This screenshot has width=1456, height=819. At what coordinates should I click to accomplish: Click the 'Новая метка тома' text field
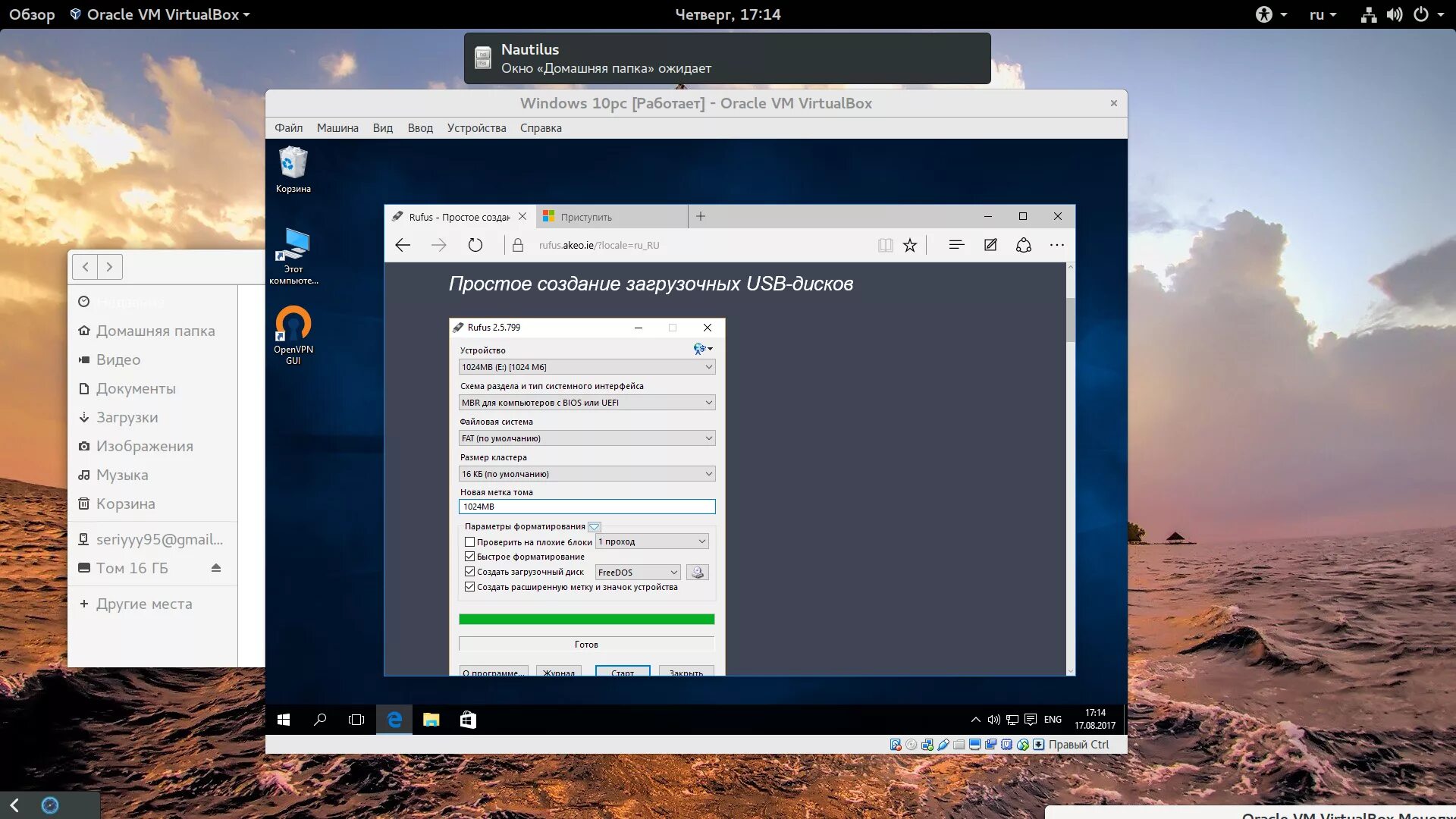click(x=587, y=507)
